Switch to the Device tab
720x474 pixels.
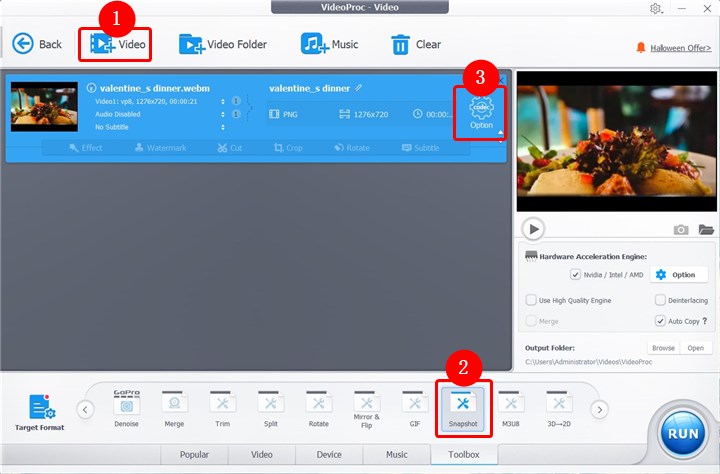[329, 454]
